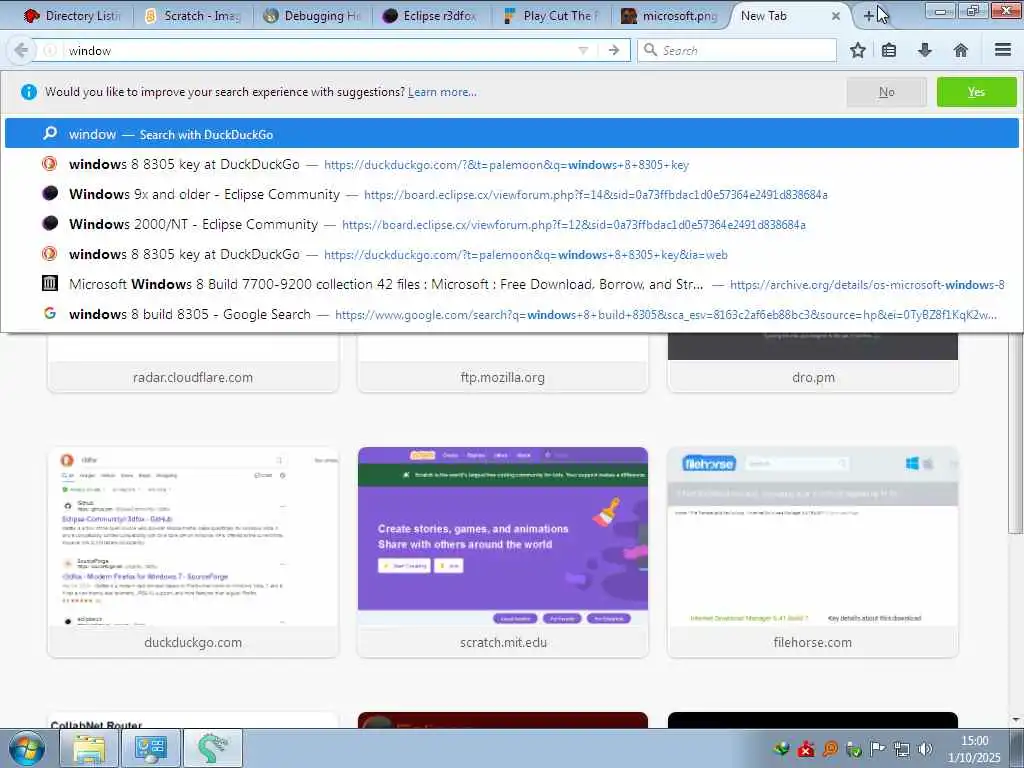Open the hamburger menu
Viewport: 1024px width, 768px height.
click(1003, 50)
